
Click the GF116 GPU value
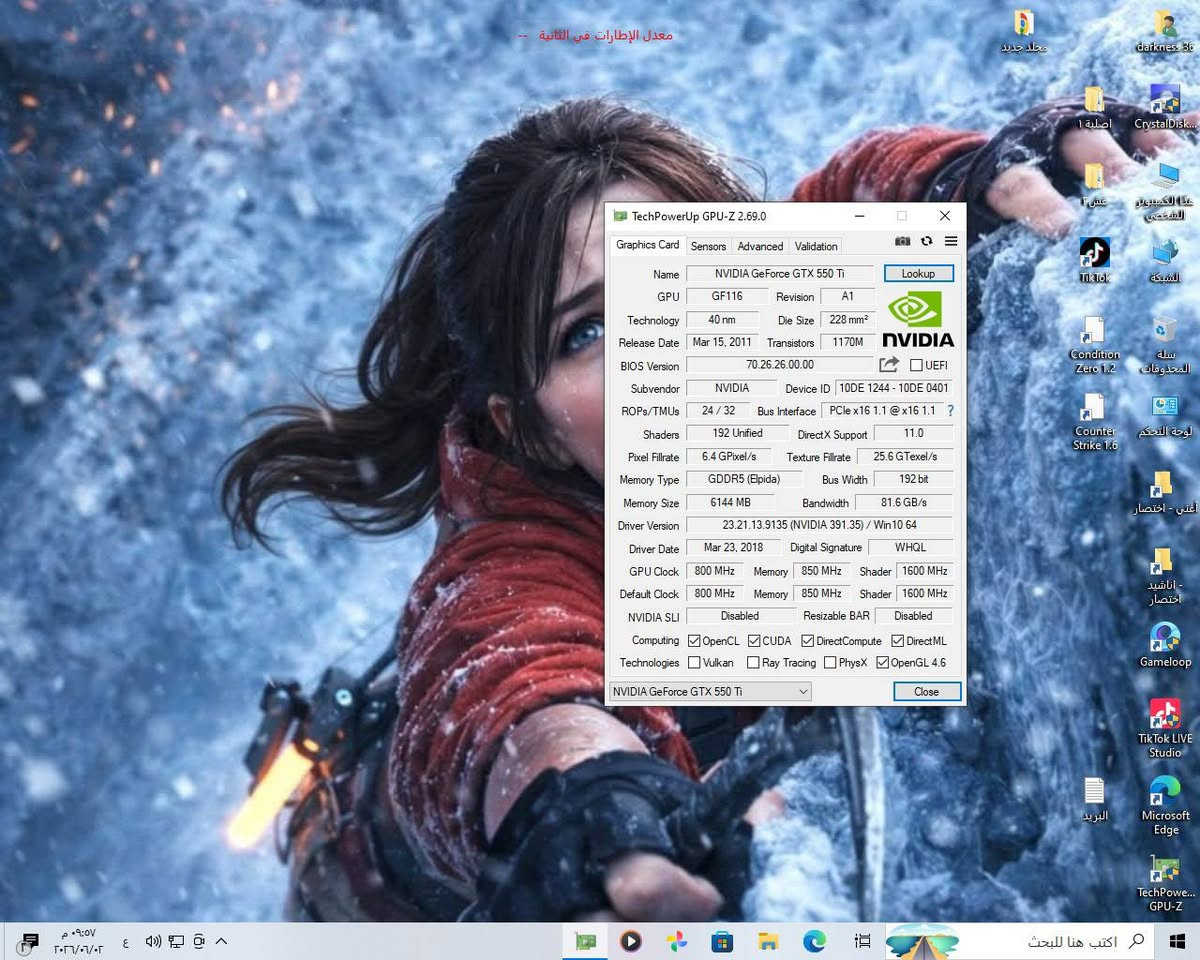click(x=727, y=296)
